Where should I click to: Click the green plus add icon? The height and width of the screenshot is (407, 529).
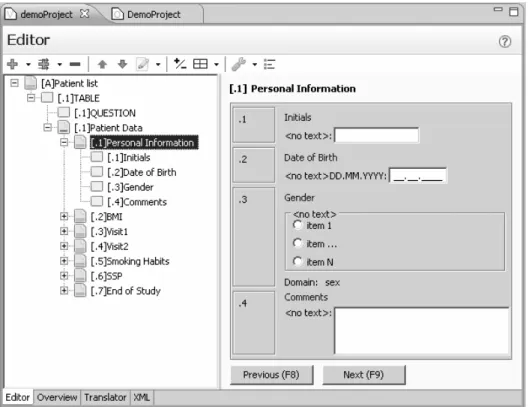[x=12, y=64]
